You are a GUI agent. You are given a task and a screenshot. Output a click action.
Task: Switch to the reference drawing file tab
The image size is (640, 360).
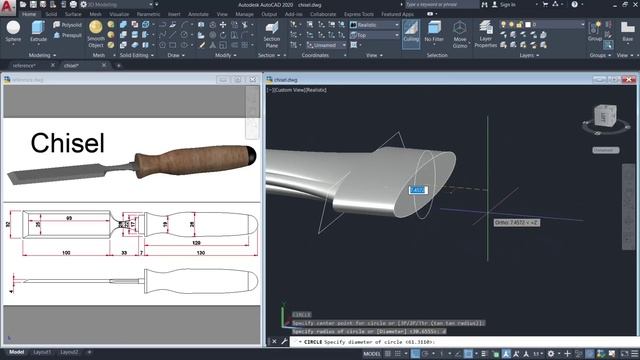click(24, 65)
